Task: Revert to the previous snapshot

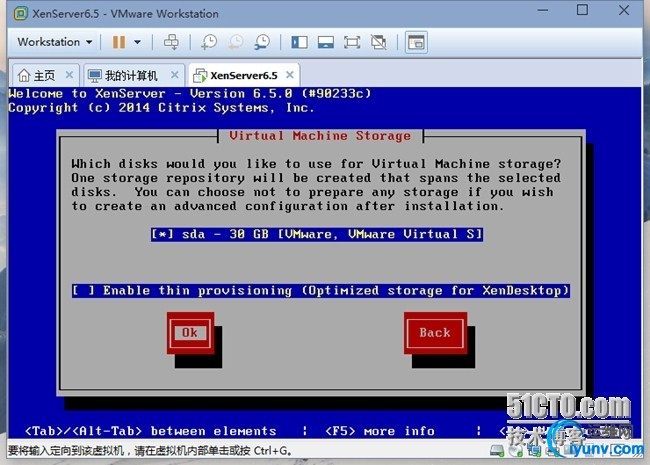Action: coord(235,42)
